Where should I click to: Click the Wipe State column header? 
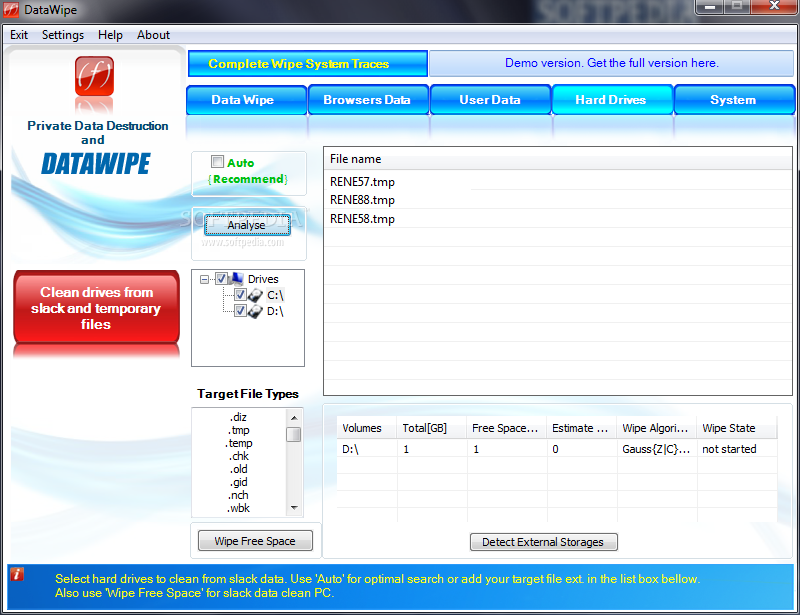click(x=737, y=428)
